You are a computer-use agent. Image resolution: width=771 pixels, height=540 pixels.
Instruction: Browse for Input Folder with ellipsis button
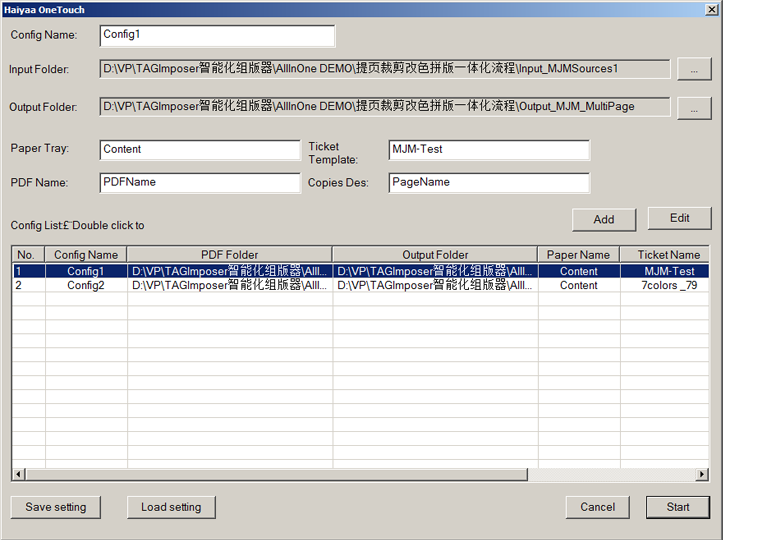pyautogui.click(x=694, y=69)
